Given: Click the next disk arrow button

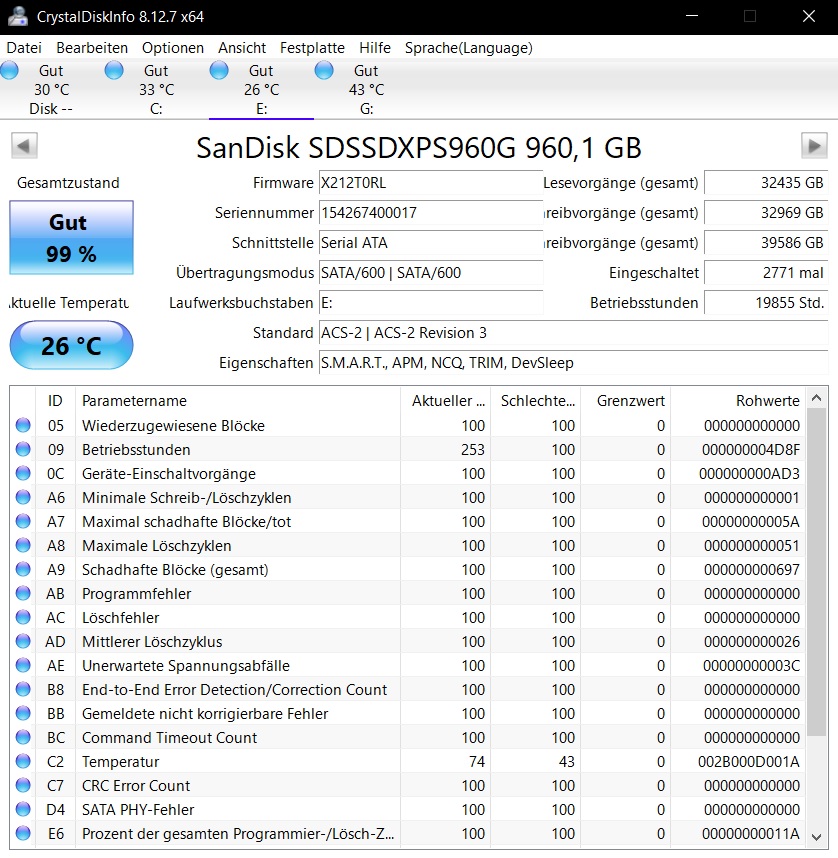Looking at the screenshot, I should click(x=814, y=146).
